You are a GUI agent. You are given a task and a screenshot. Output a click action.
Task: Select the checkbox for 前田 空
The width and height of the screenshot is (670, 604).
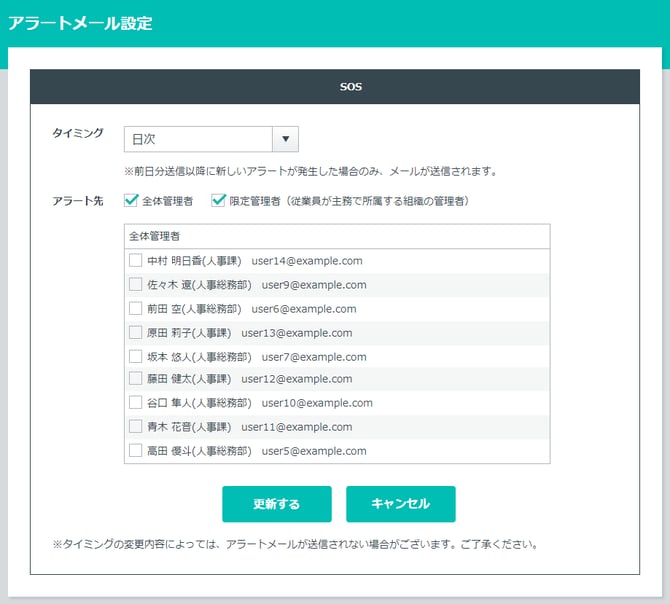click(x=136, y=309)
